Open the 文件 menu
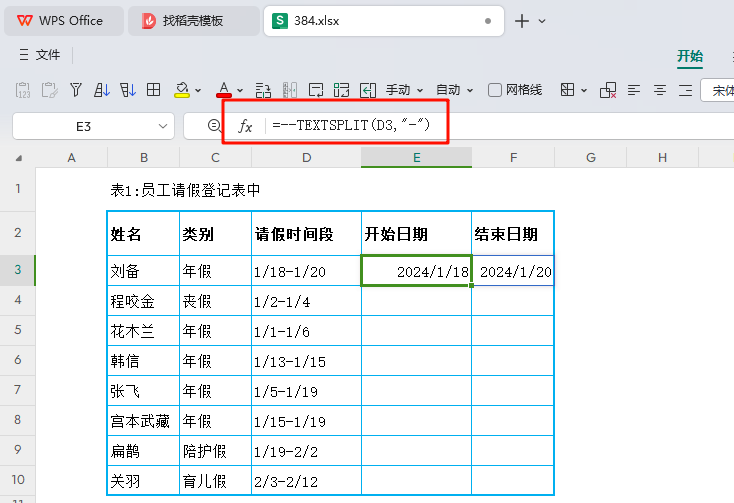The width and height of the screenshot is (734, 503). [40, 55]
